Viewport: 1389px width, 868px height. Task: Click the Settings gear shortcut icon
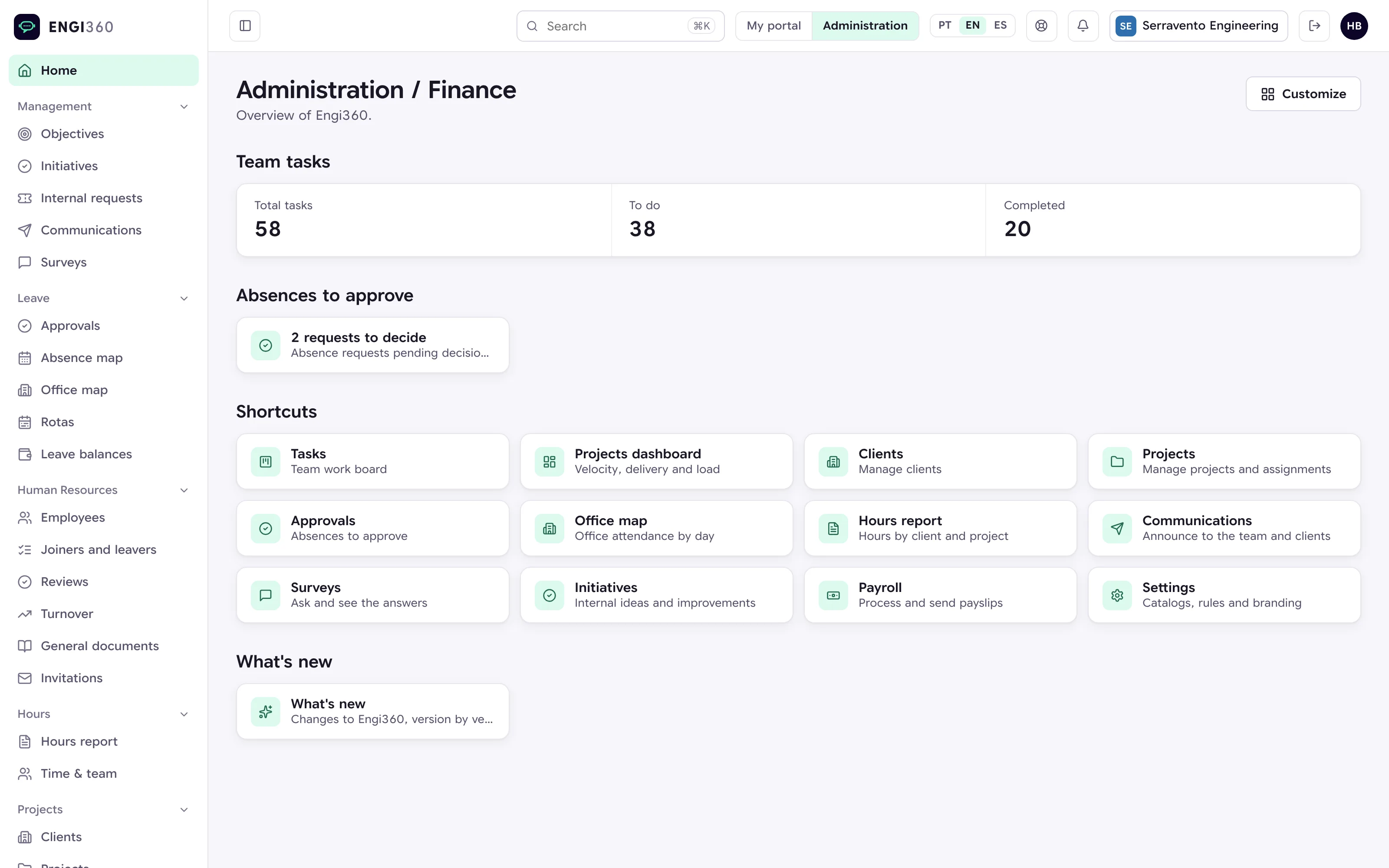pyautogui.click(x=1117, y=595)
